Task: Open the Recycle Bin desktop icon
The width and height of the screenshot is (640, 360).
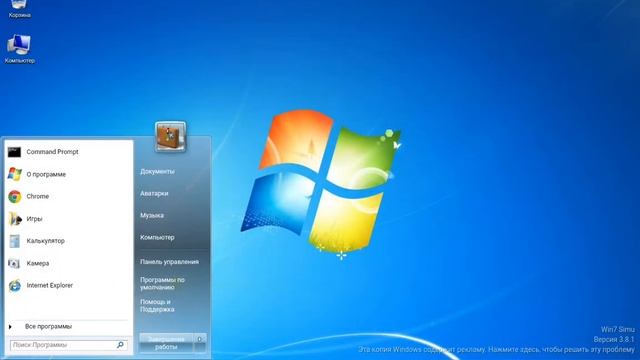Action: coord(19,8)
